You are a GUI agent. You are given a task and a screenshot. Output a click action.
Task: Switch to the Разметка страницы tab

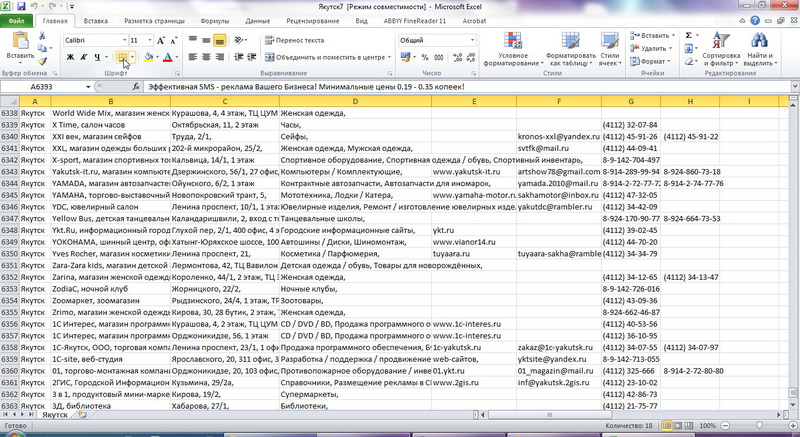155,21
